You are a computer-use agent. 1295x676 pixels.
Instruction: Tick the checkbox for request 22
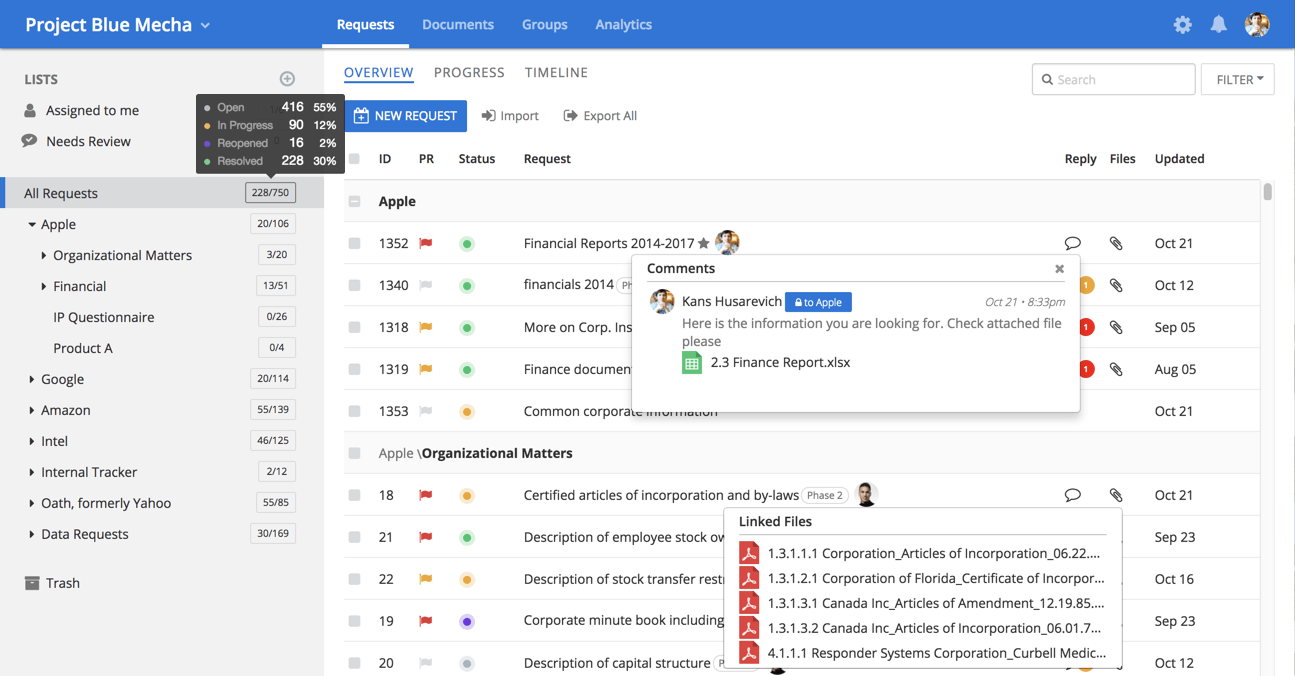(x=355, y=579)
